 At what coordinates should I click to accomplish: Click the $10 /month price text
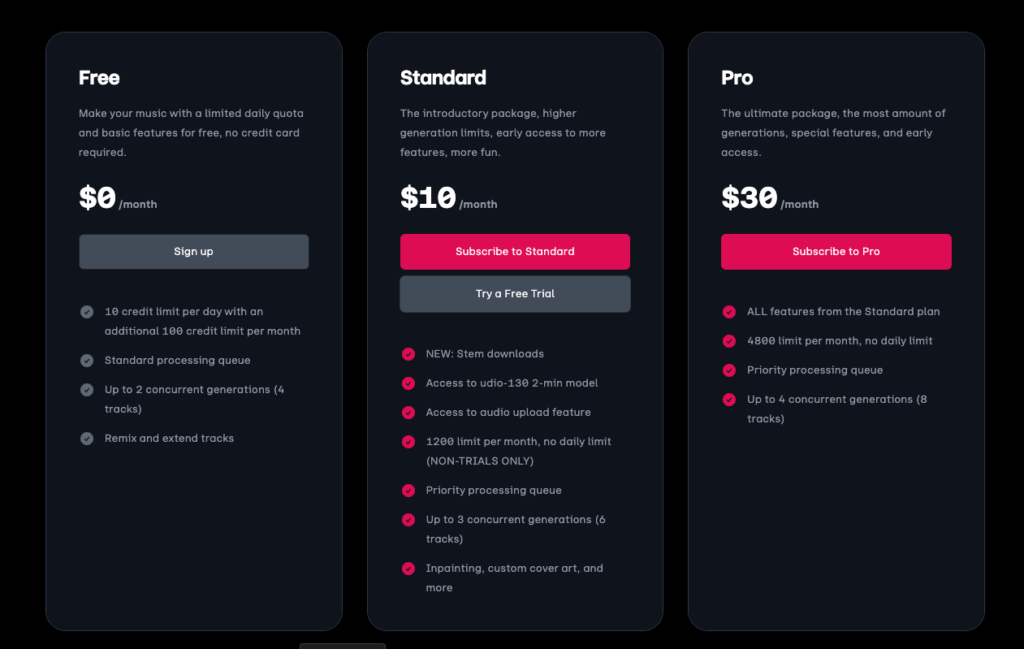coord(449,198)
